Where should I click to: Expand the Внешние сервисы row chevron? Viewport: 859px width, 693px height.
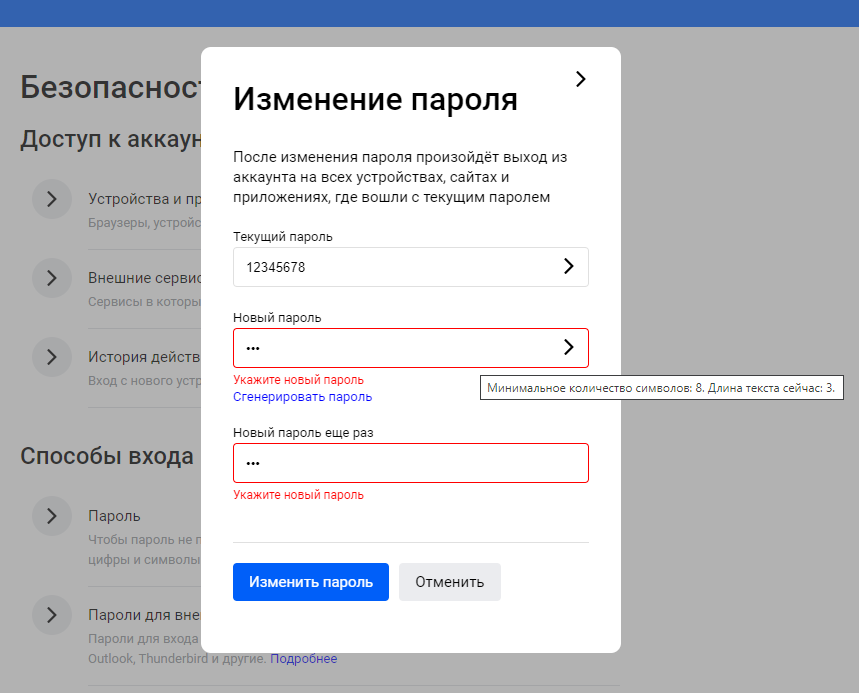tap(52, 278)
